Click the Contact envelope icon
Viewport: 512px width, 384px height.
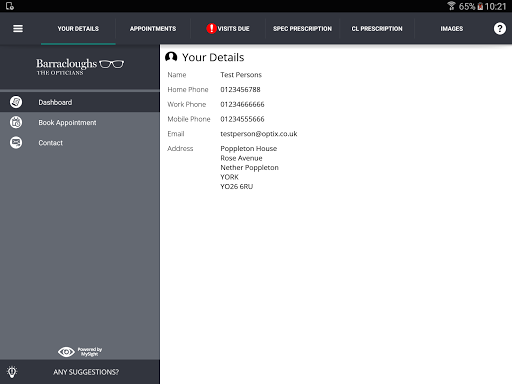click(16, 143)
